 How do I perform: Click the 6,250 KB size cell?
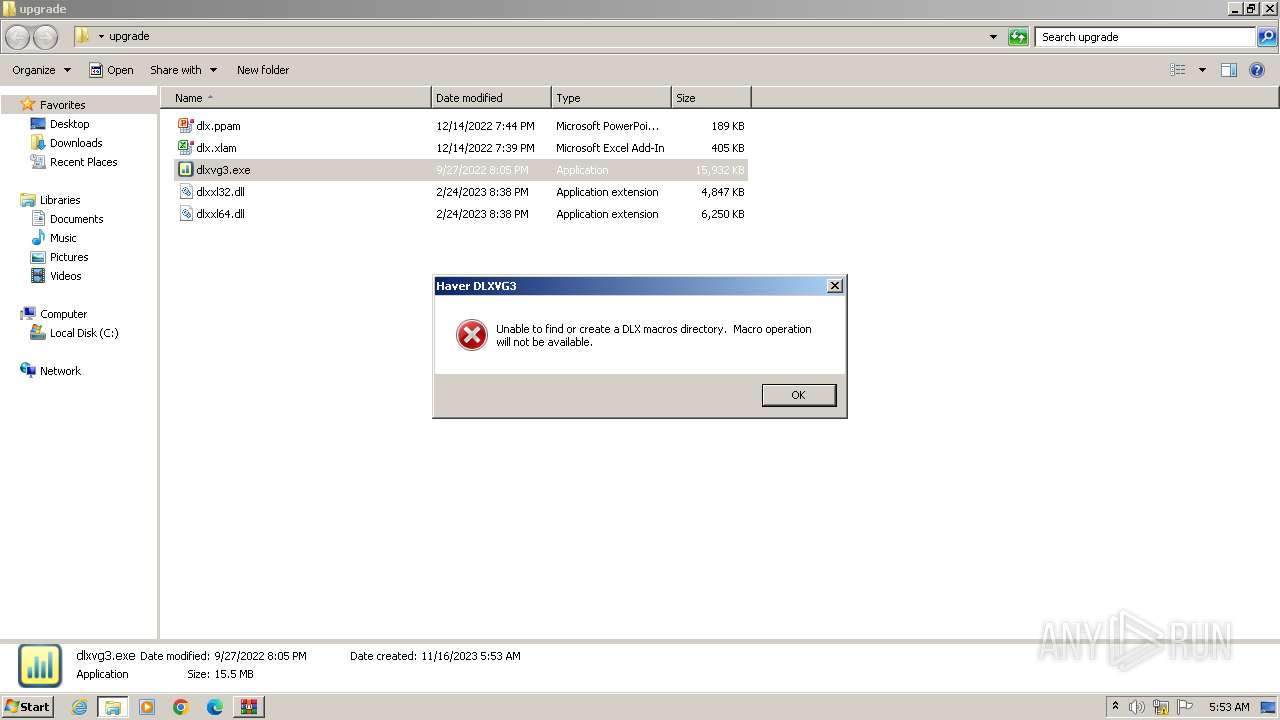pos(723,214)
